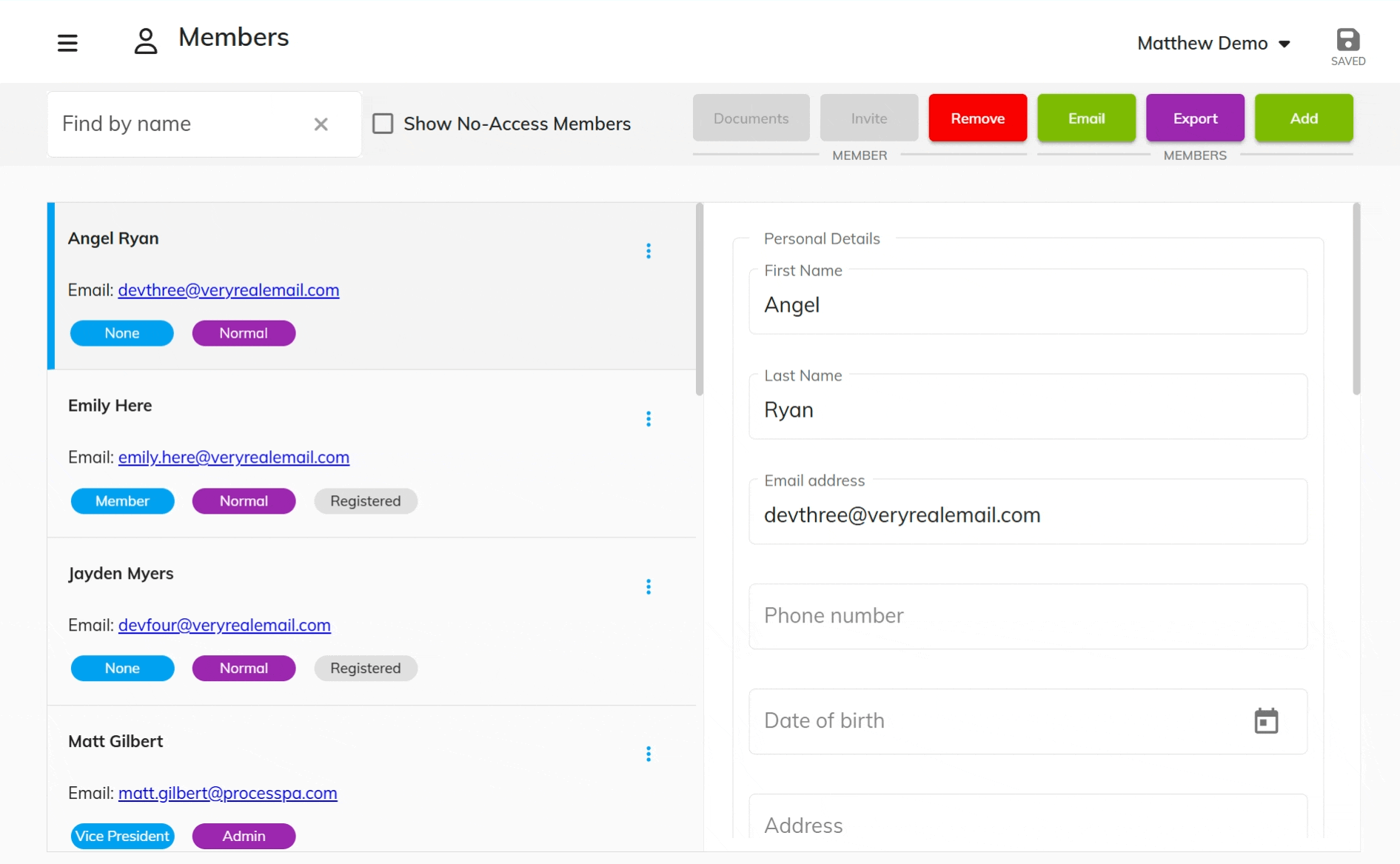
Task: Click into the Phone number field
Action: point(1027,616)
